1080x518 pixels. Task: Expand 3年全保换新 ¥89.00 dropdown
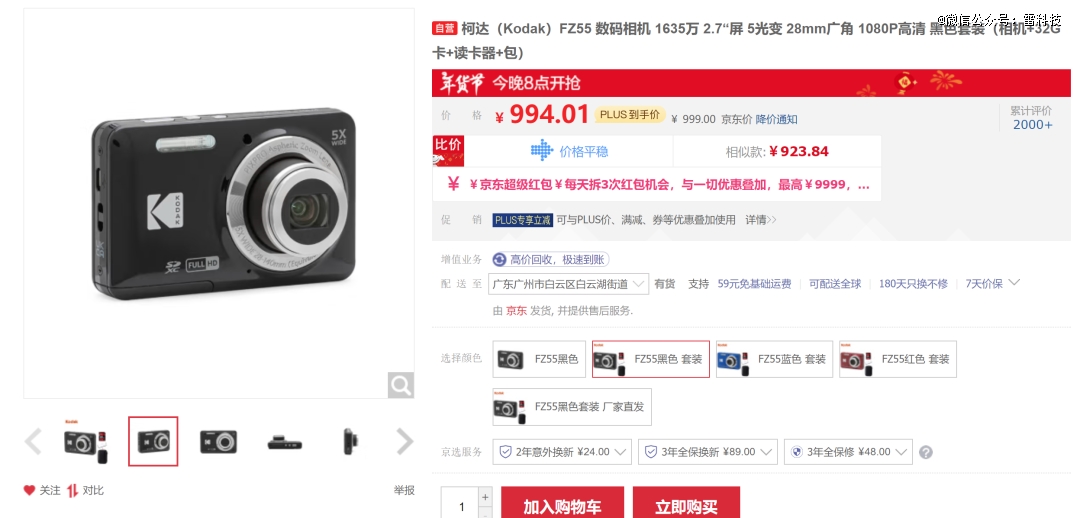pyautogui.click(x=707, y=452)
